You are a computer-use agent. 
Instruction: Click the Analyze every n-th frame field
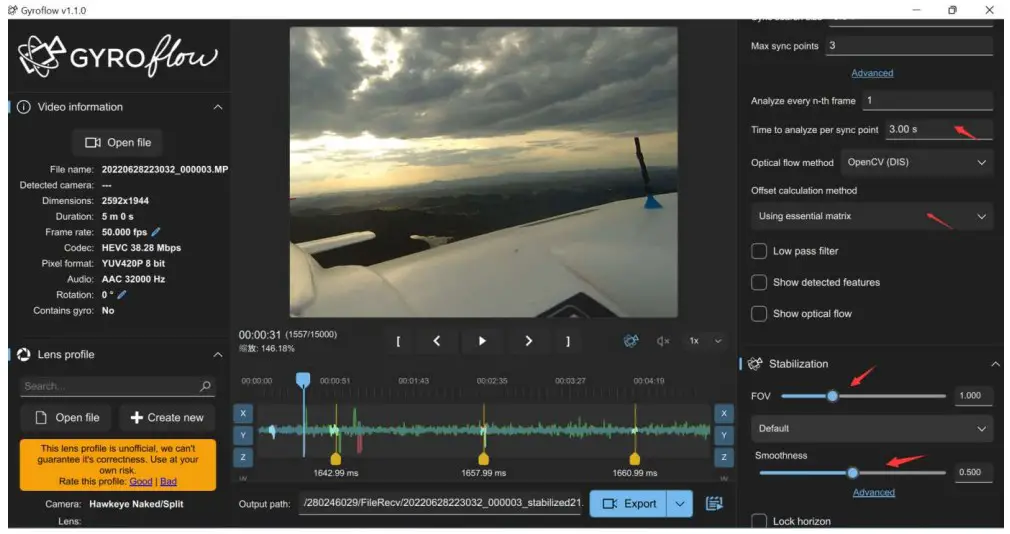tap(928, 100)
